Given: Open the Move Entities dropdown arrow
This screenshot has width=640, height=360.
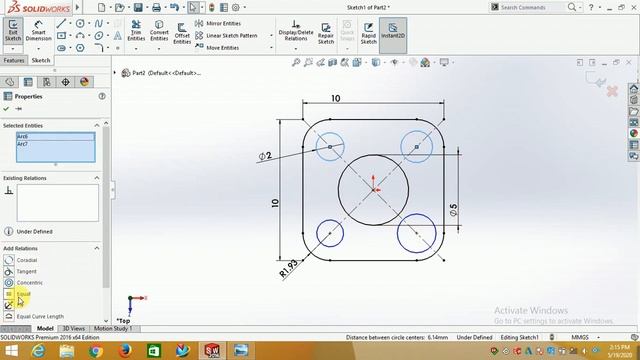Looking at the screenshot, I should tap(271, 48).
